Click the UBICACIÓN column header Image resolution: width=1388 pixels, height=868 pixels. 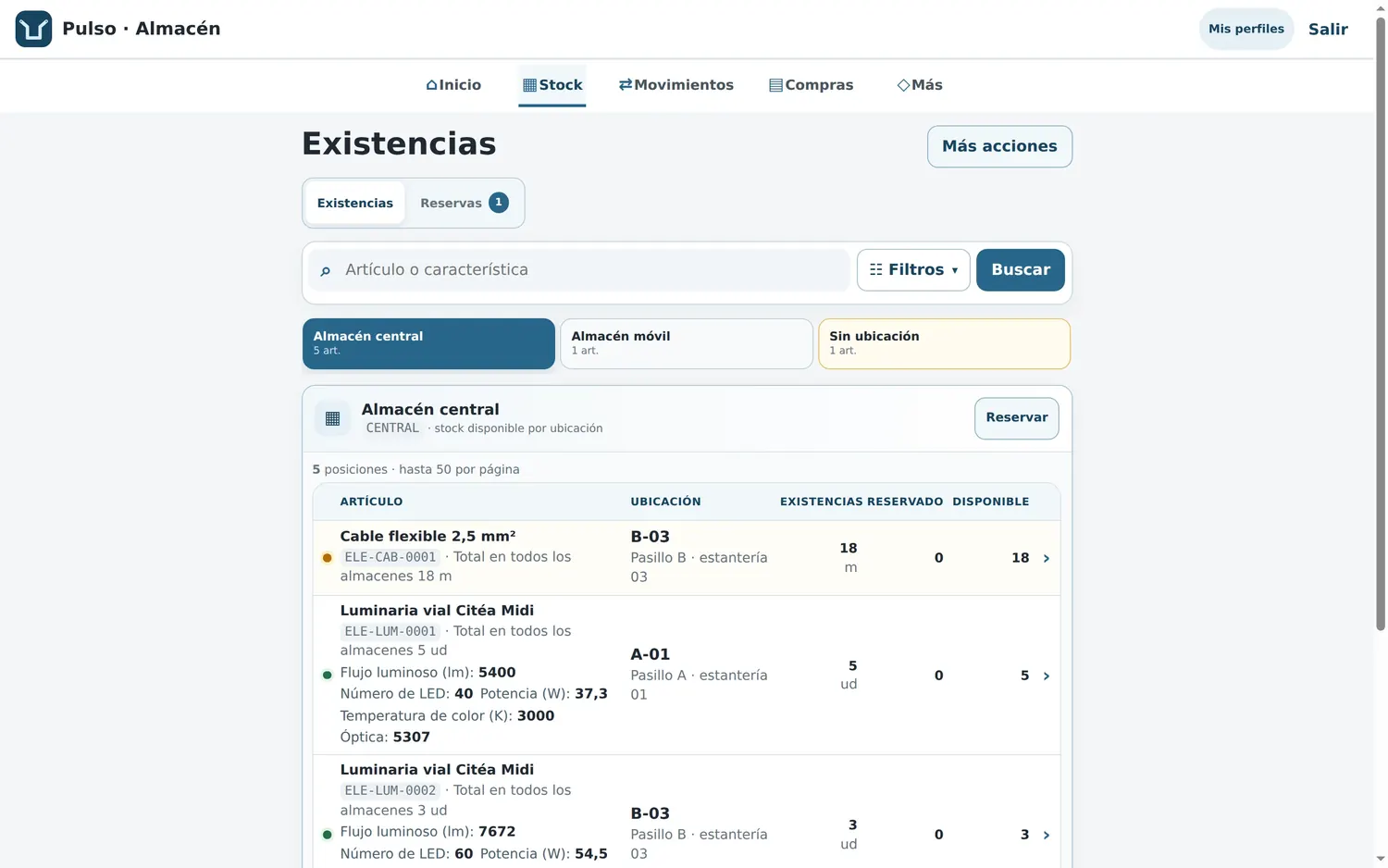coord(665,502)
